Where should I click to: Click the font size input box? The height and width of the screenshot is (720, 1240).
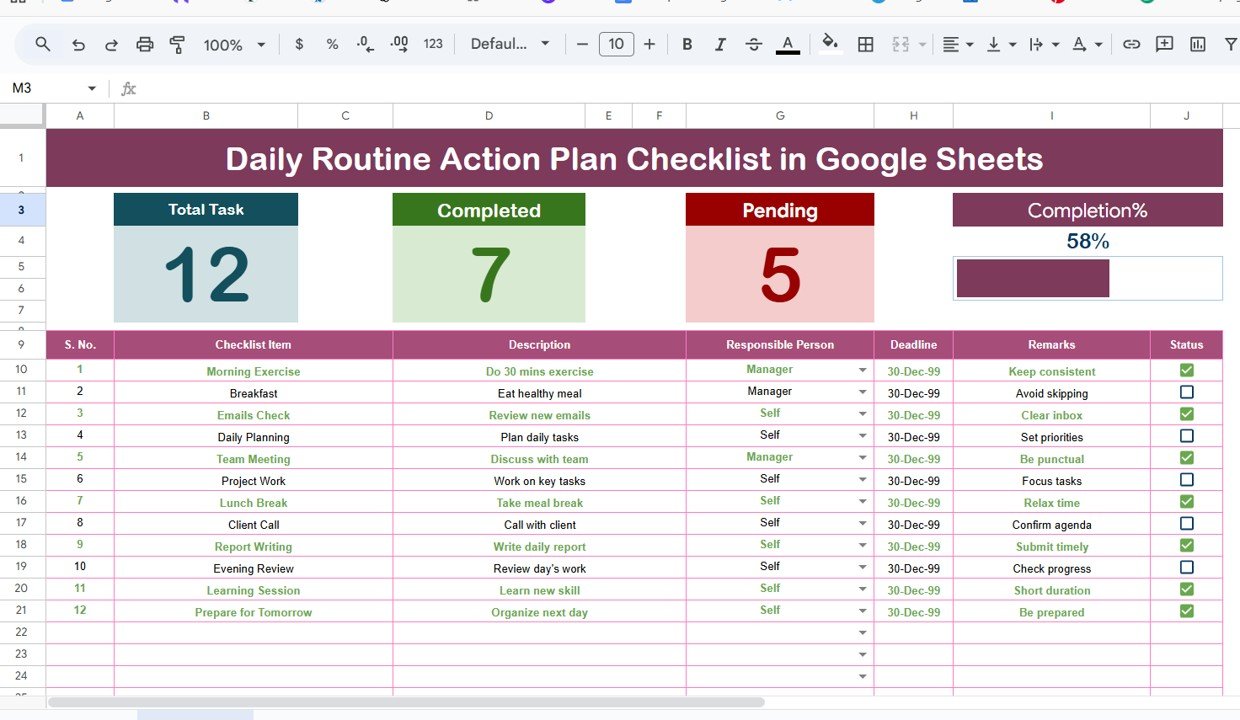coord(616,44)
